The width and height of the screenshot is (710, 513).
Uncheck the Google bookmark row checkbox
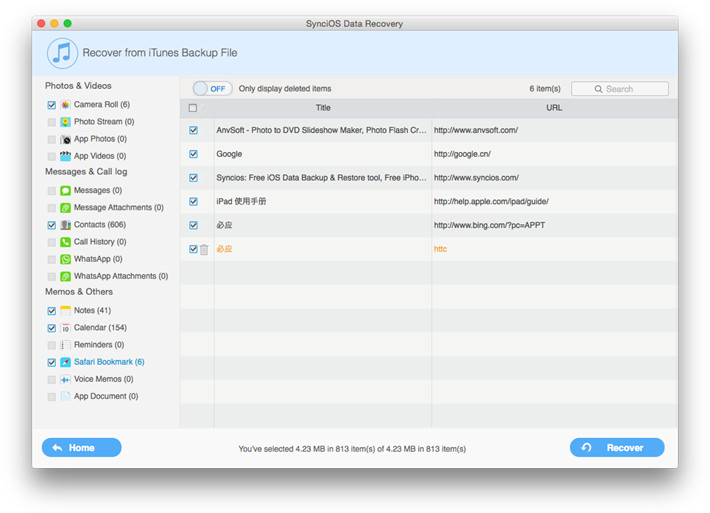[x=193, y=154]
